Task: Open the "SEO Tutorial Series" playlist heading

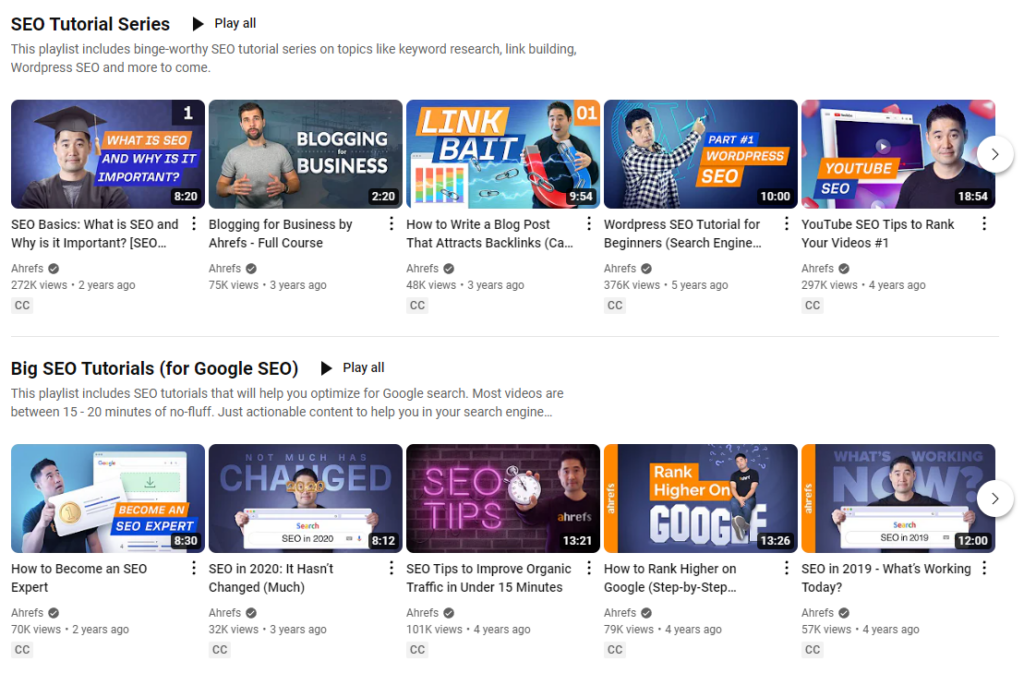Action: click(90, 23)
